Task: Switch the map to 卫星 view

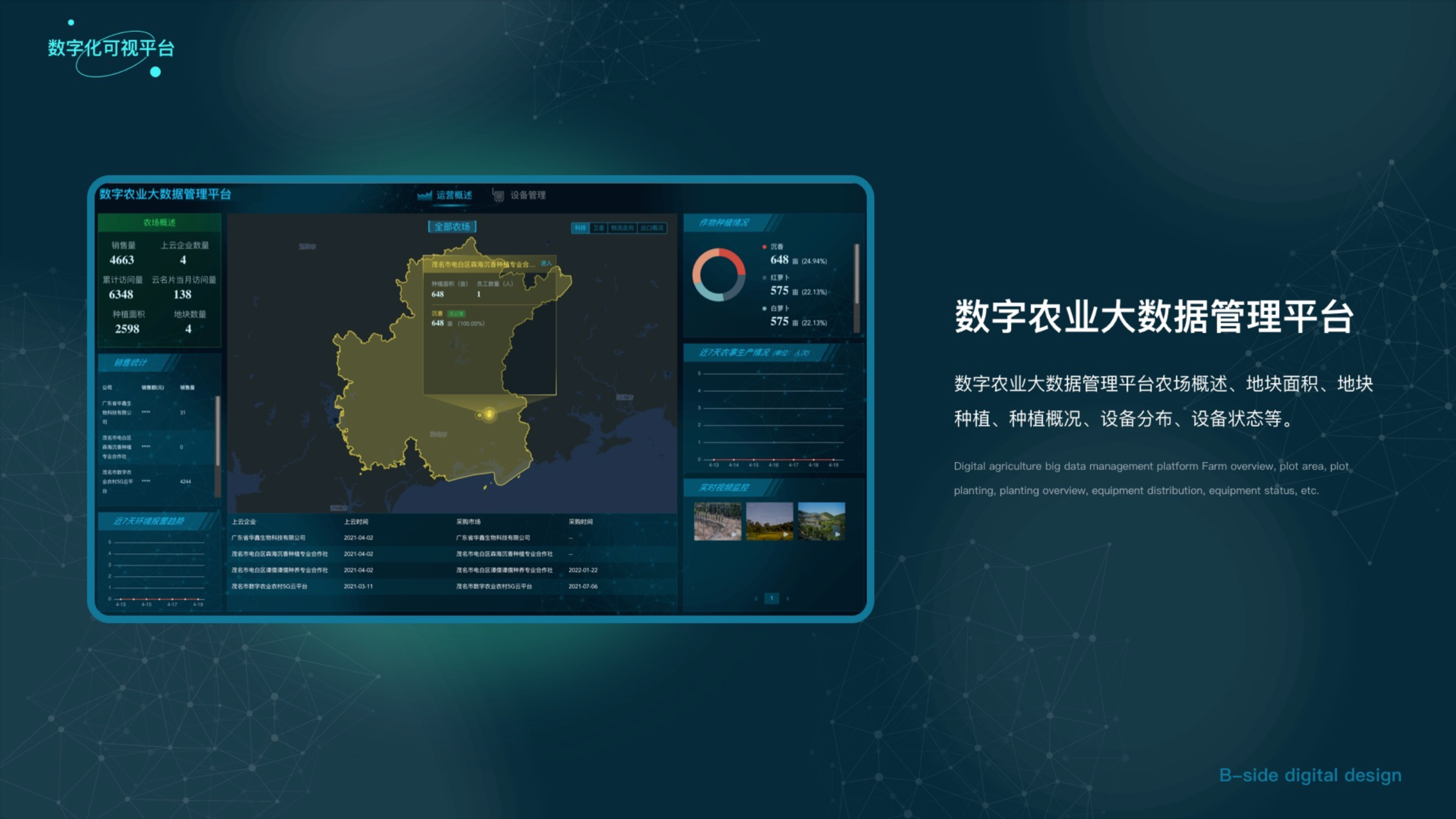Action: pyautogui.click(x=598, y=228)
